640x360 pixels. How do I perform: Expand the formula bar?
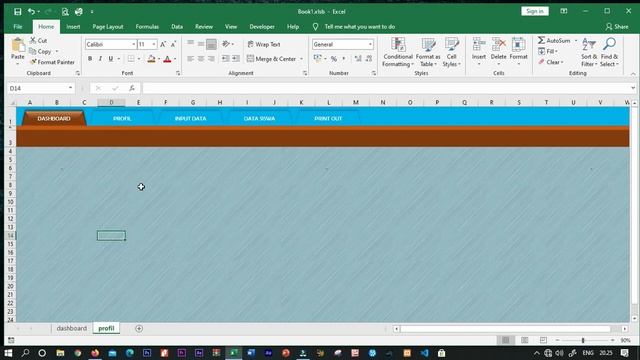click(633, 88)
